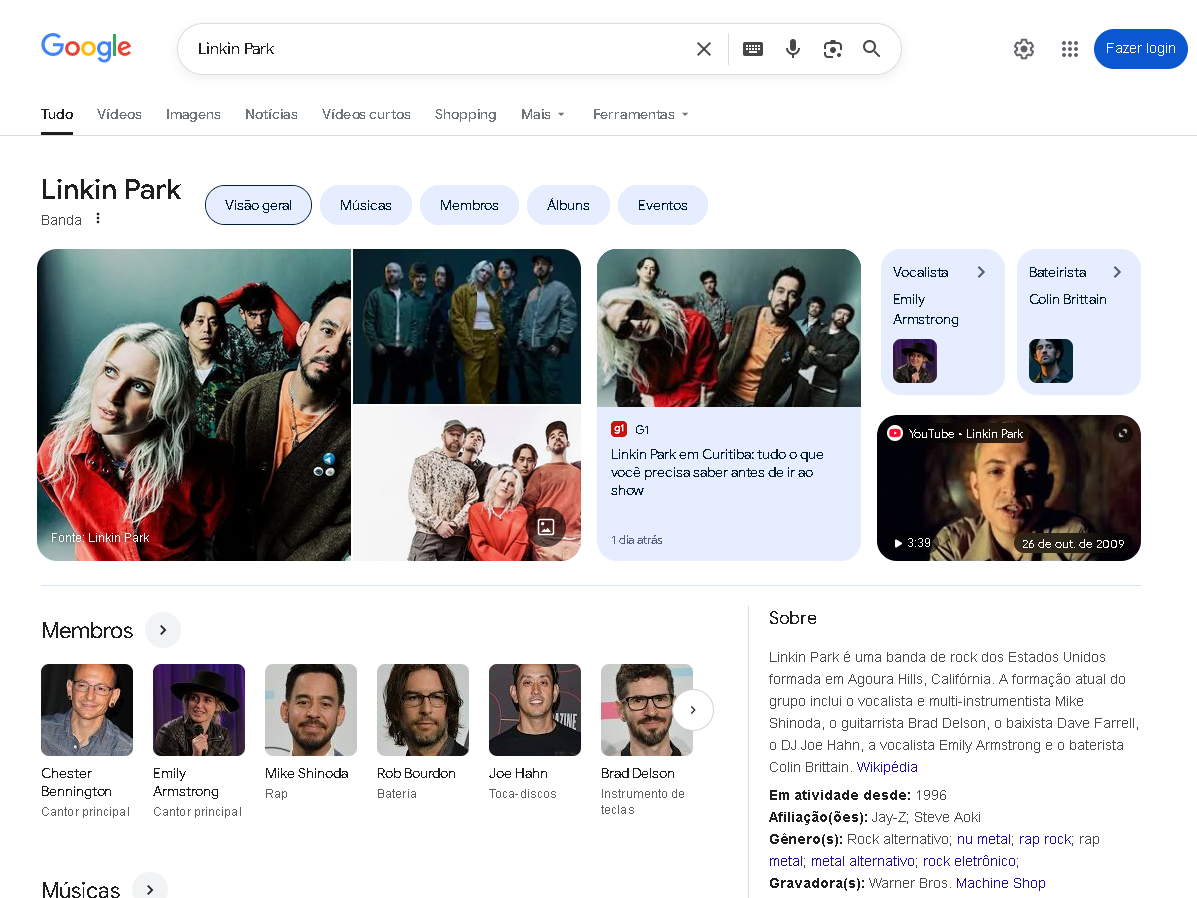Screen dimensions: 1197x898
Task: Click the rock eletrônico link
Action: tap(969, 861)
